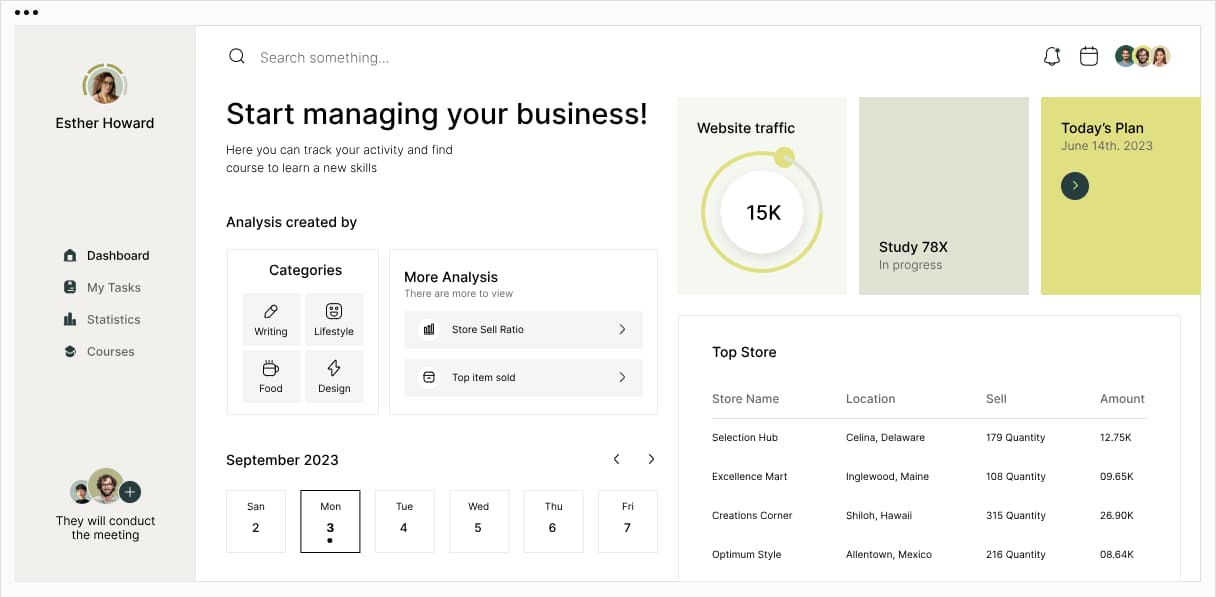This screenshot has height=597, width=1216.
Task: Choose the Design category icon
Action: (334, 369)
